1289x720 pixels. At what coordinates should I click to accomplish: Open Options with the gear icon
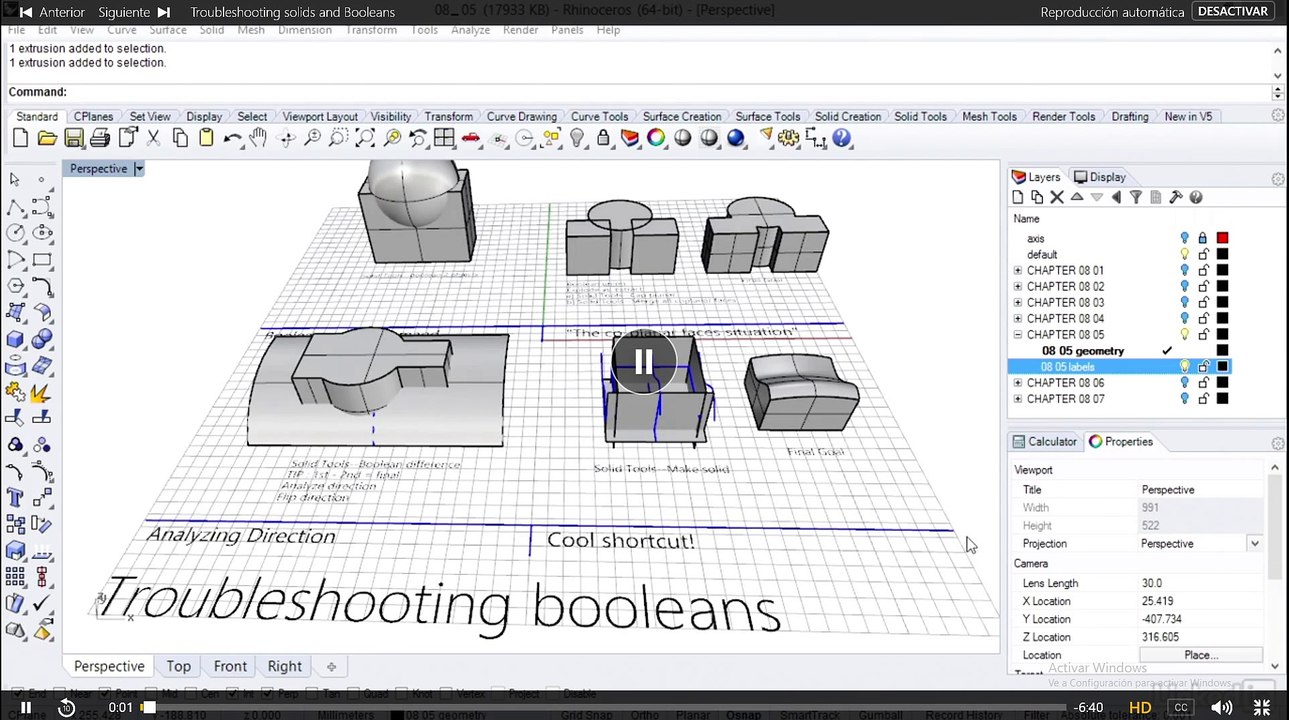point(789,138)
